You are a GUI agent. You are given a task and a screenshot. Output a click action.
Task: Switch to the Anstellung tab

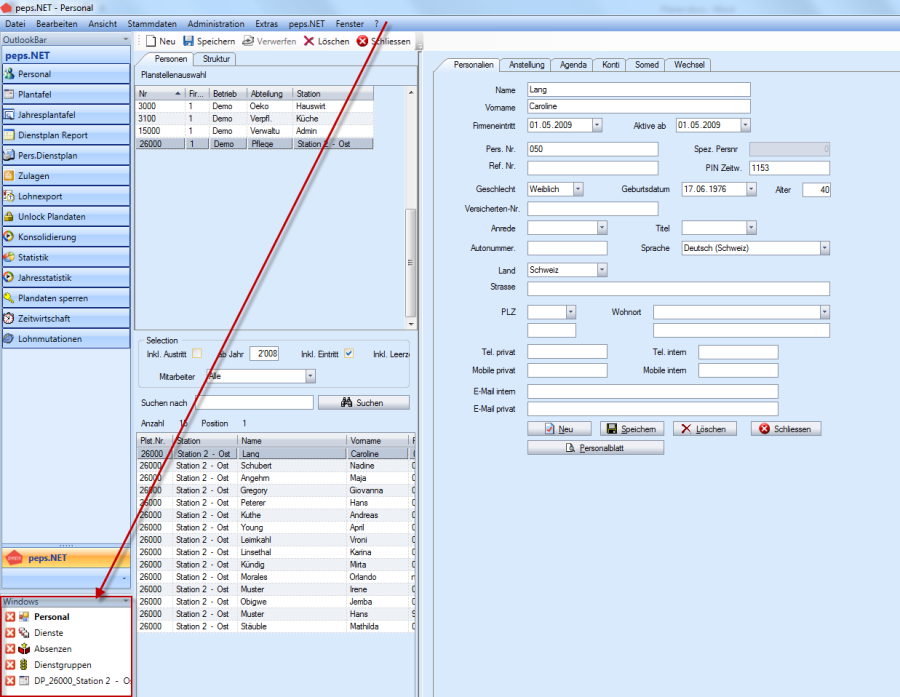pyautogui.click(x=526, y=65)
